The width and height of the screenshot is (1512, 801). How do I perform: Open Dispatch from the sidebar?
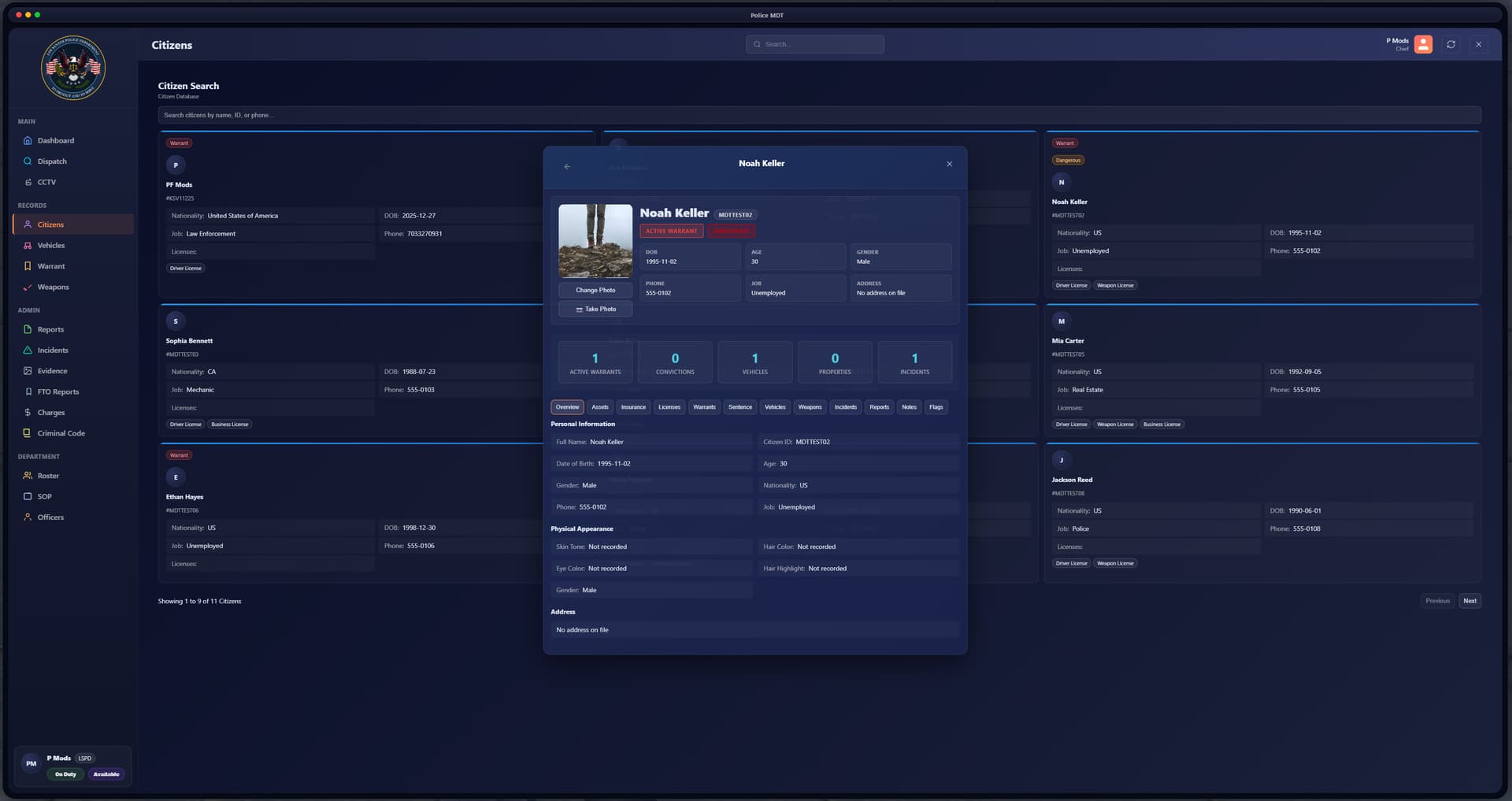[28, 161]
